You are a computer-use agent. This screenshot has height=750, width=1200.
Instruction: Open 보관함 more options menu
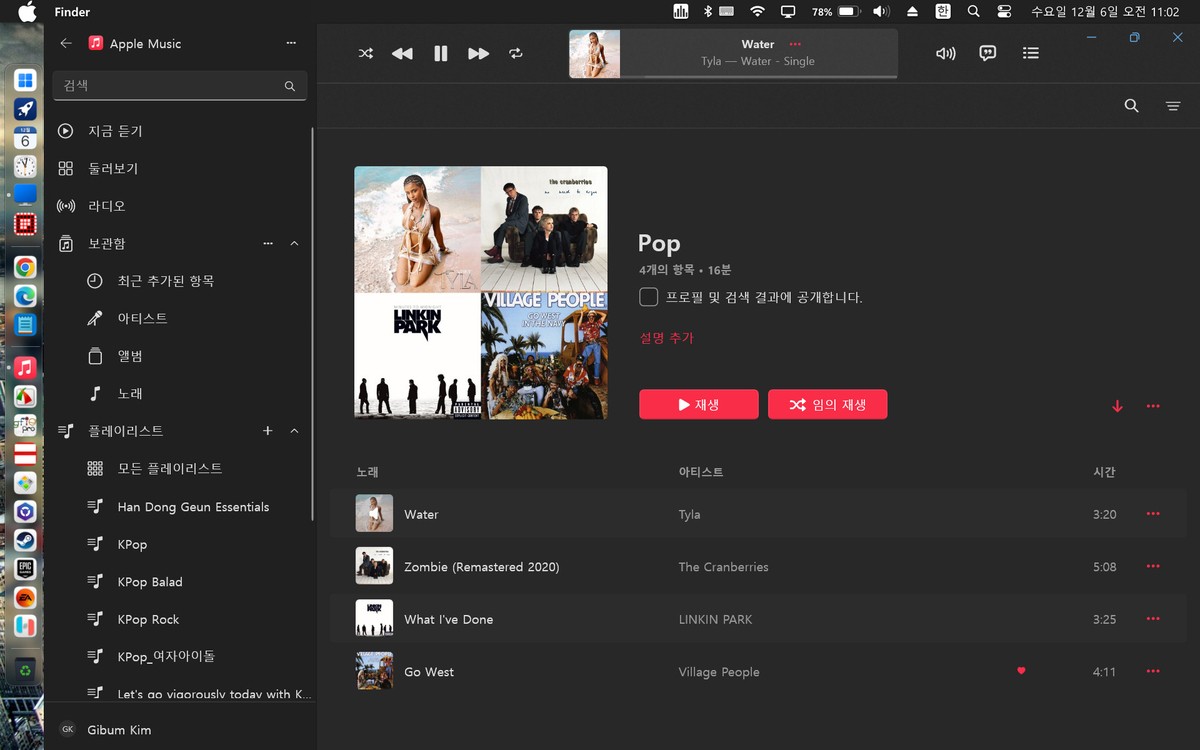(267, 243)
